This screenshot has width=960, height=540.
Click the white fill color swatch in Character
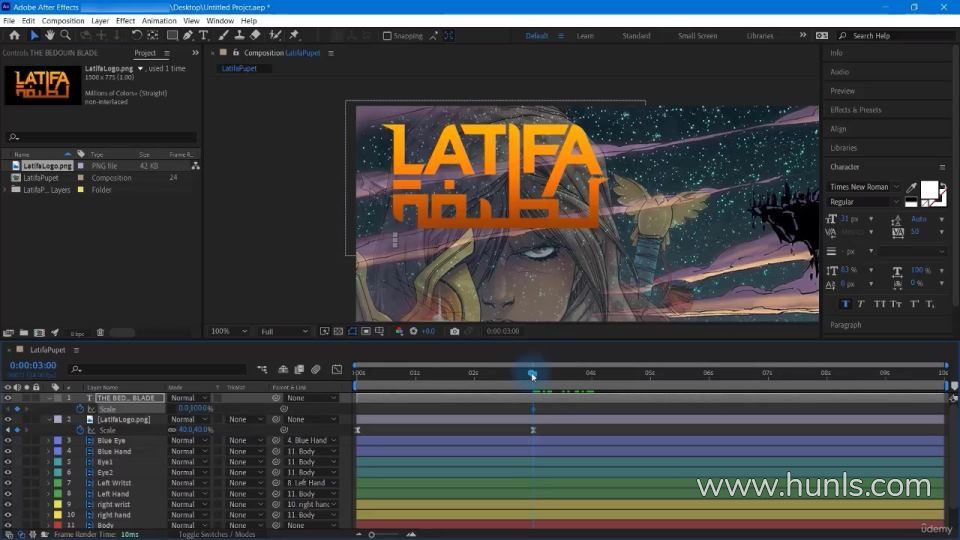coord(929,190)
